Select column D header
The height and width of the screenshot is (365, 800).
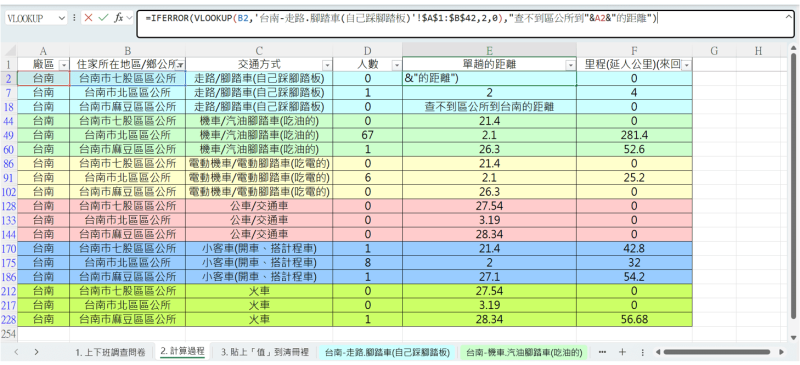pos(367,51)
